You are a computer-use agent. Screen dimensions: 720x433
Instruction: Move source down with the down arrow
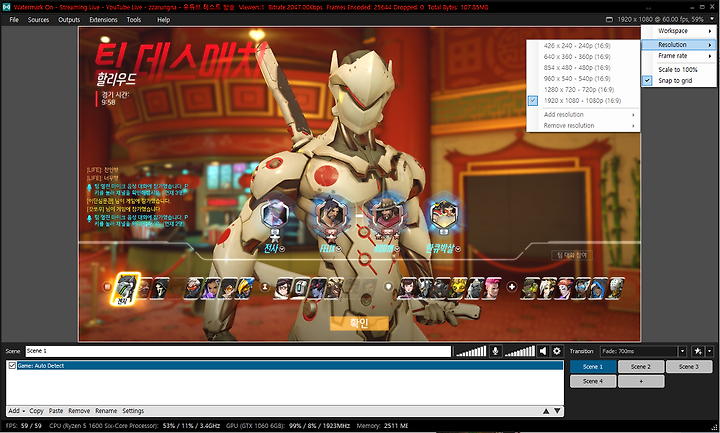[557, 411]
